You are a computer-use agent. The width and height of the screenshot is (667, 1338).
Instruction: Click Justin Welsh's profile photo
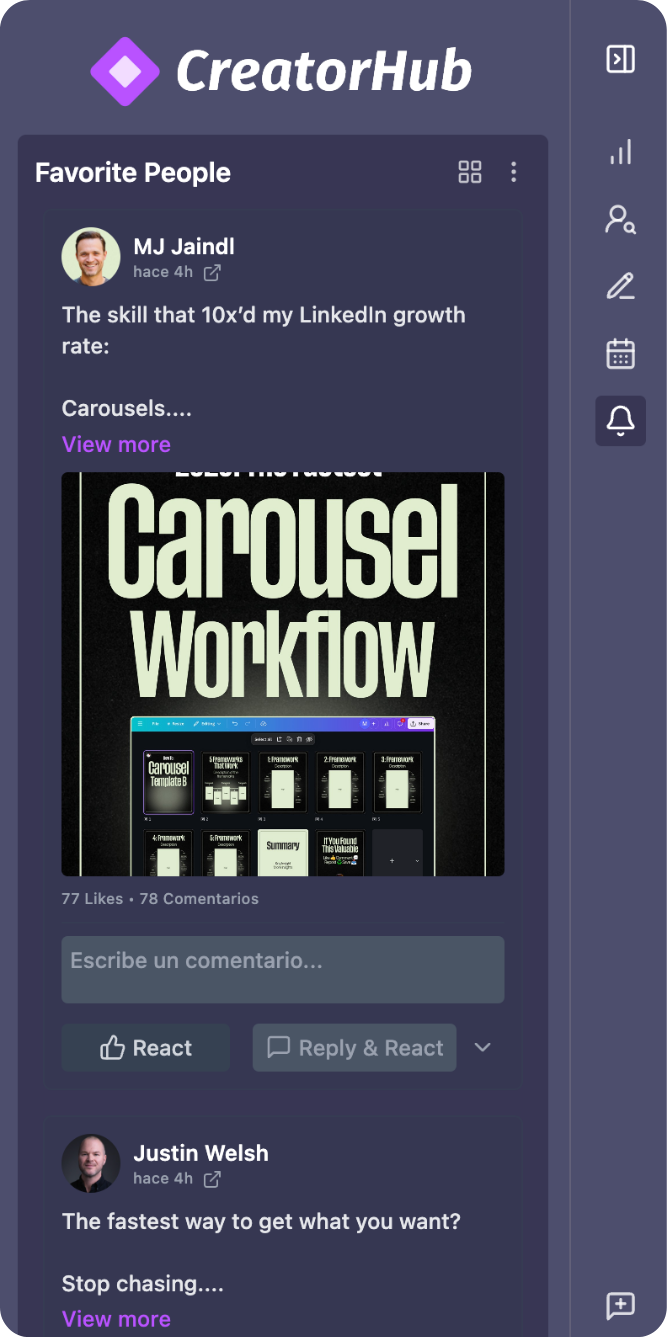coord(91,1163)
